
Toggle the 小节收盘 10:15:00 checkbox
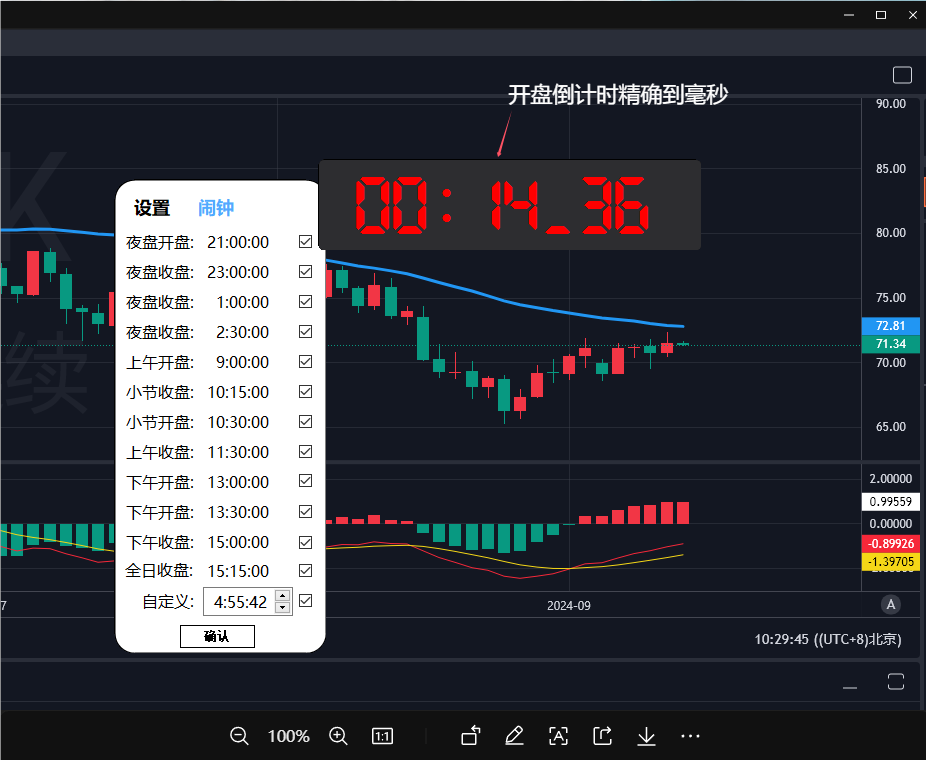(305, 392)
